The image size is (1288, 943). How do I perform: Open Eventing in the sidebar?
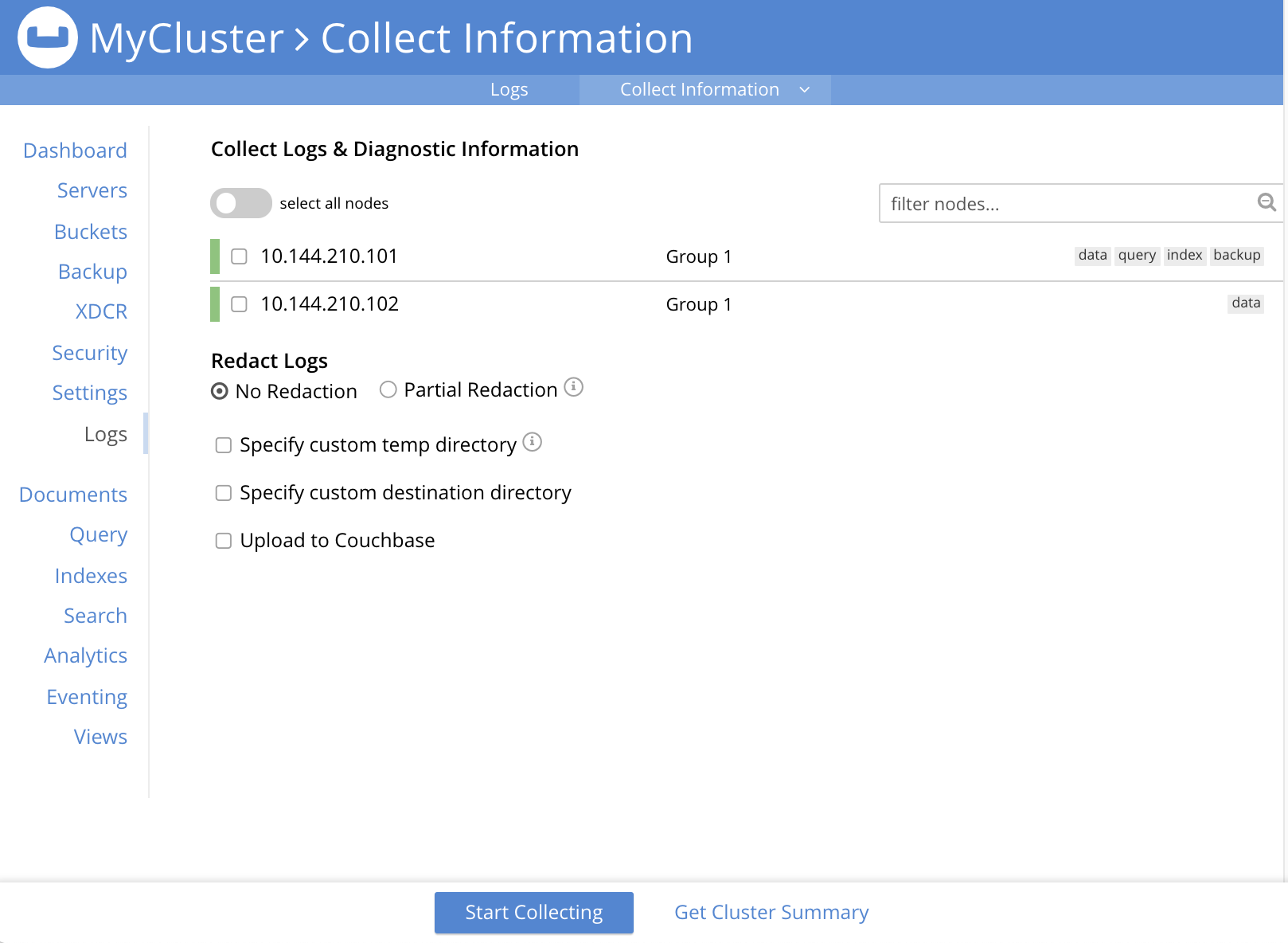point(87,697)
